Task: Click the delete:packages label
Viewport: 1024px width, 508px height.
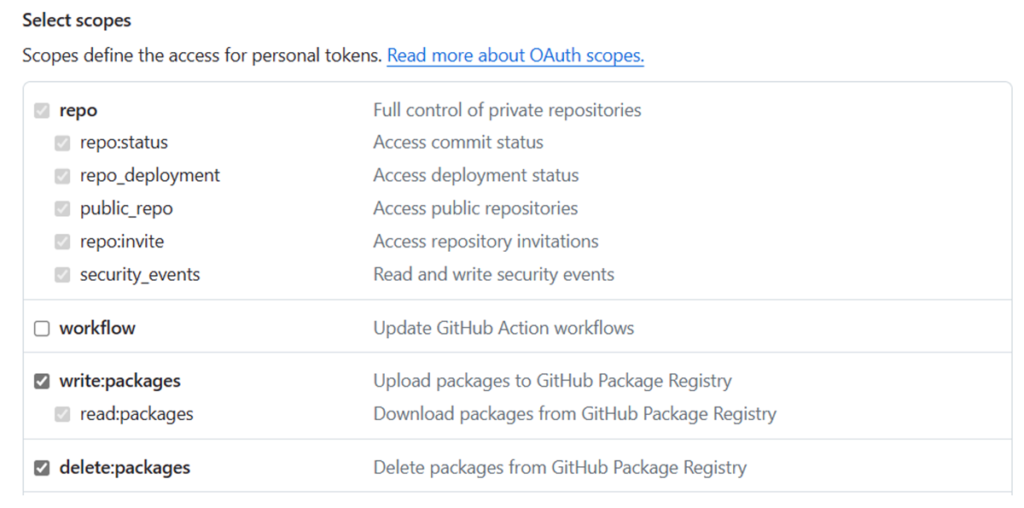Action: [x=125, y=468]
